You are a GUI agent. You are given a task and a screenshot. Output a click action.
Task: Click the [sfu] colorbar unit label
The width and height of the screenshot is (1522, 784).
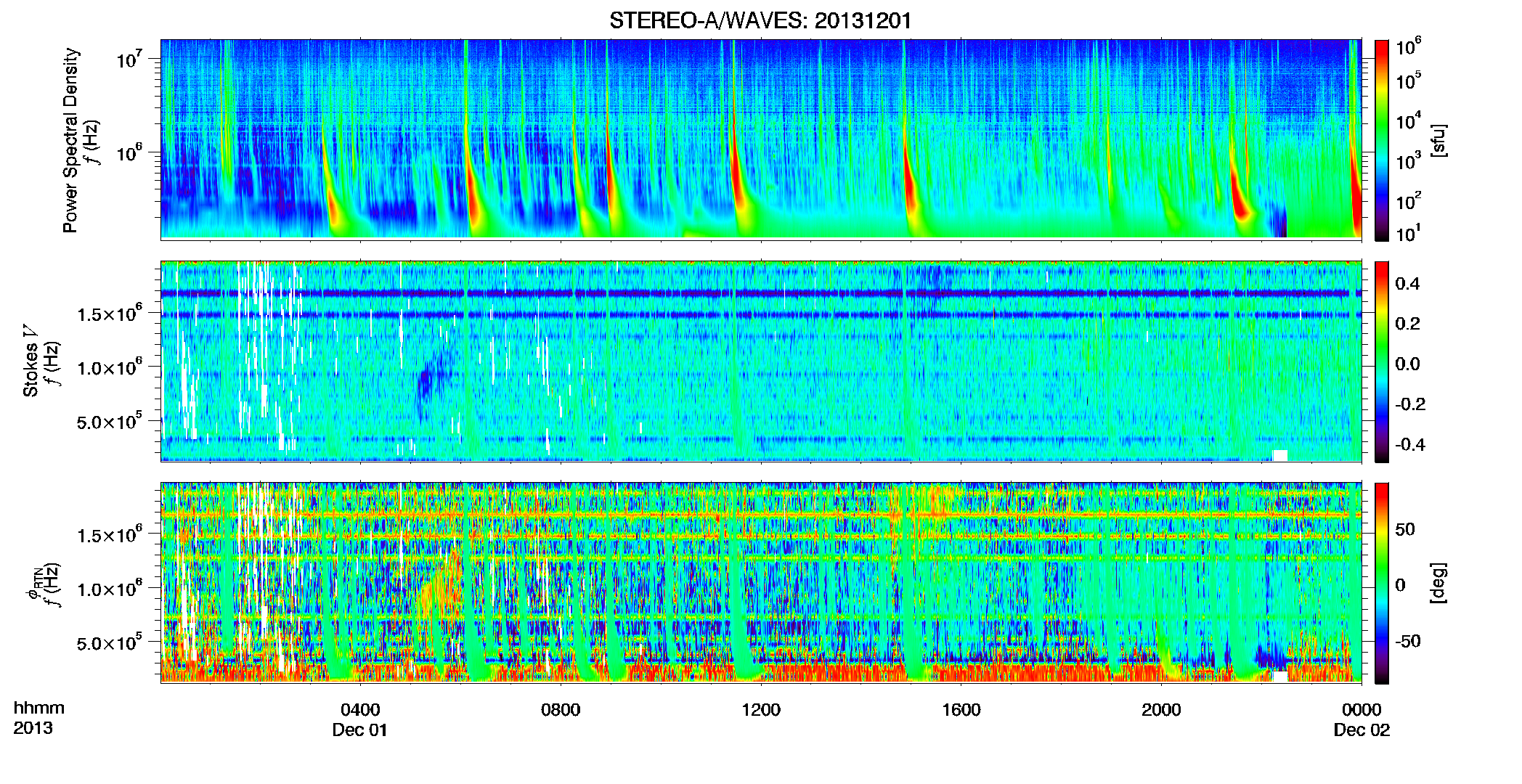[1438, 140]
